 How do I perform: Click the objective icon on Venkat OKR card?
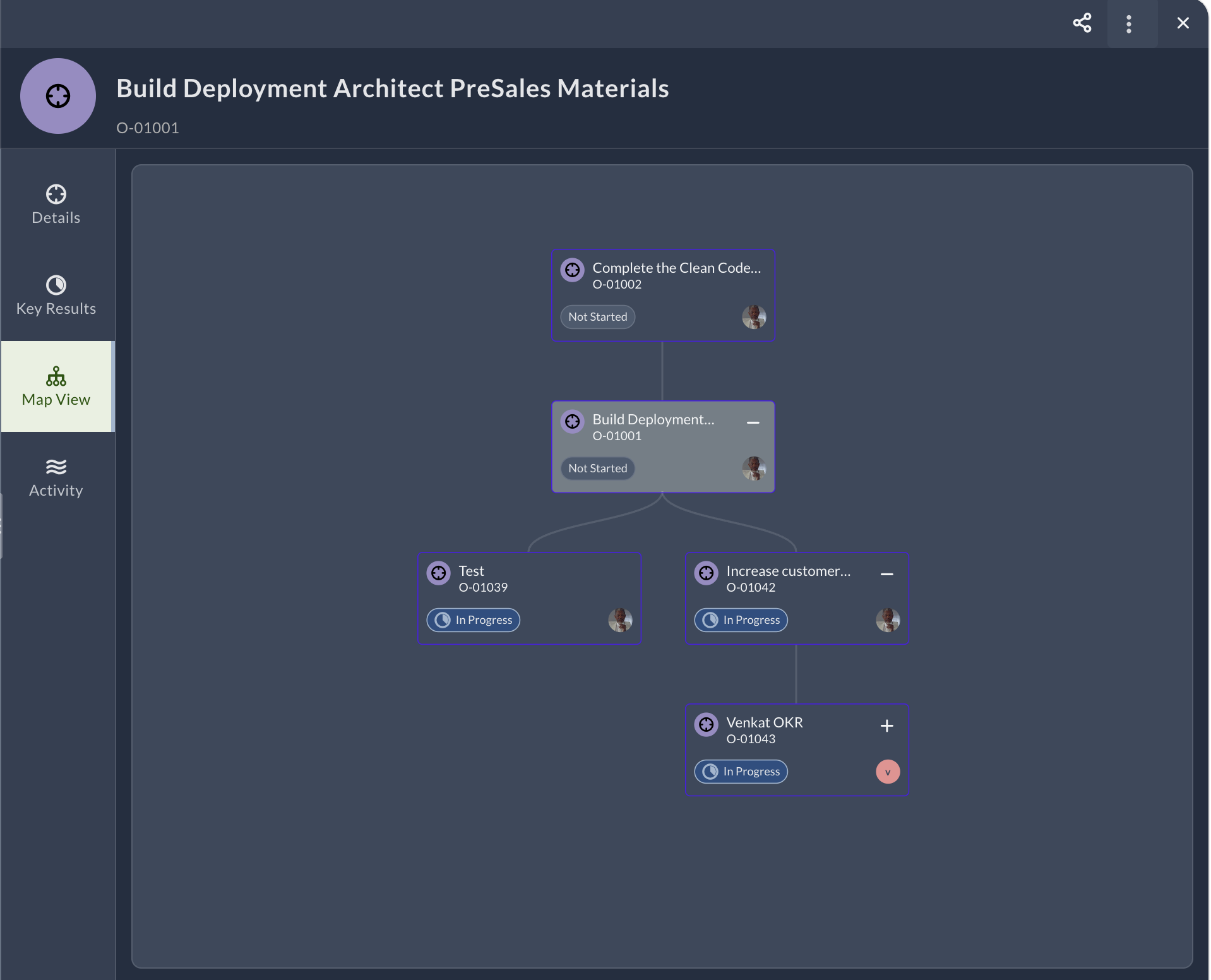tap(707, 725)
